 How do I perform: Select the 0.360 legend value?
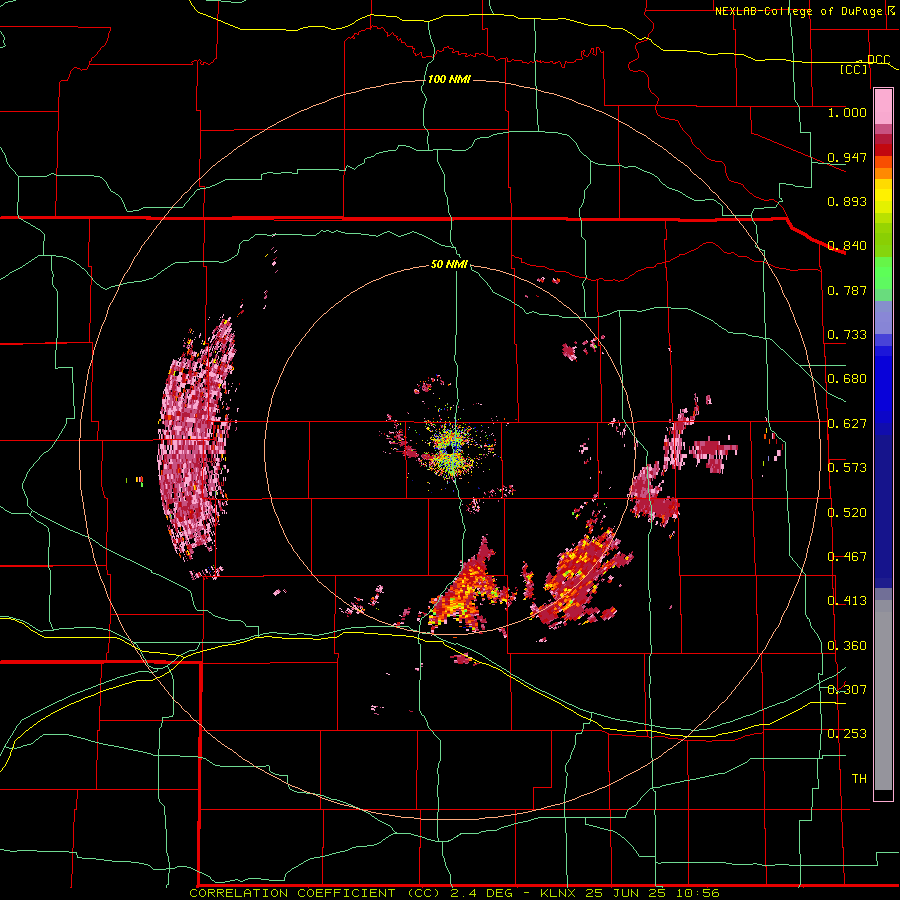[x=847, y=646]
